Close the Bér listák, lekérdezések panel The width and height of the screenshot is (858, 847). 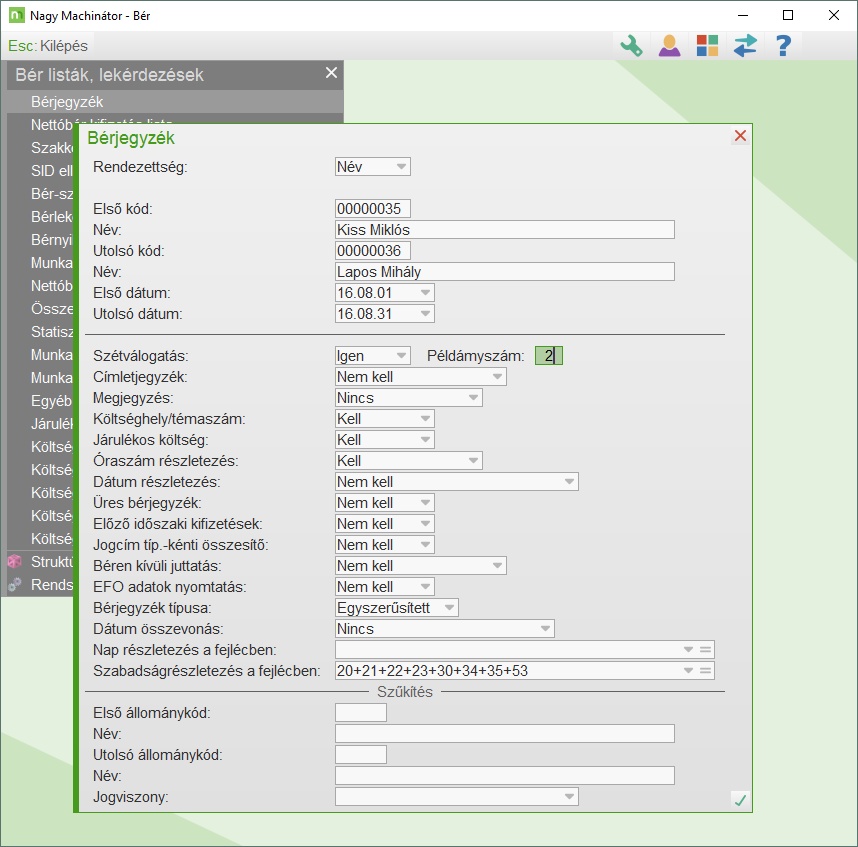pyautogui.click(x=331, y=73)
